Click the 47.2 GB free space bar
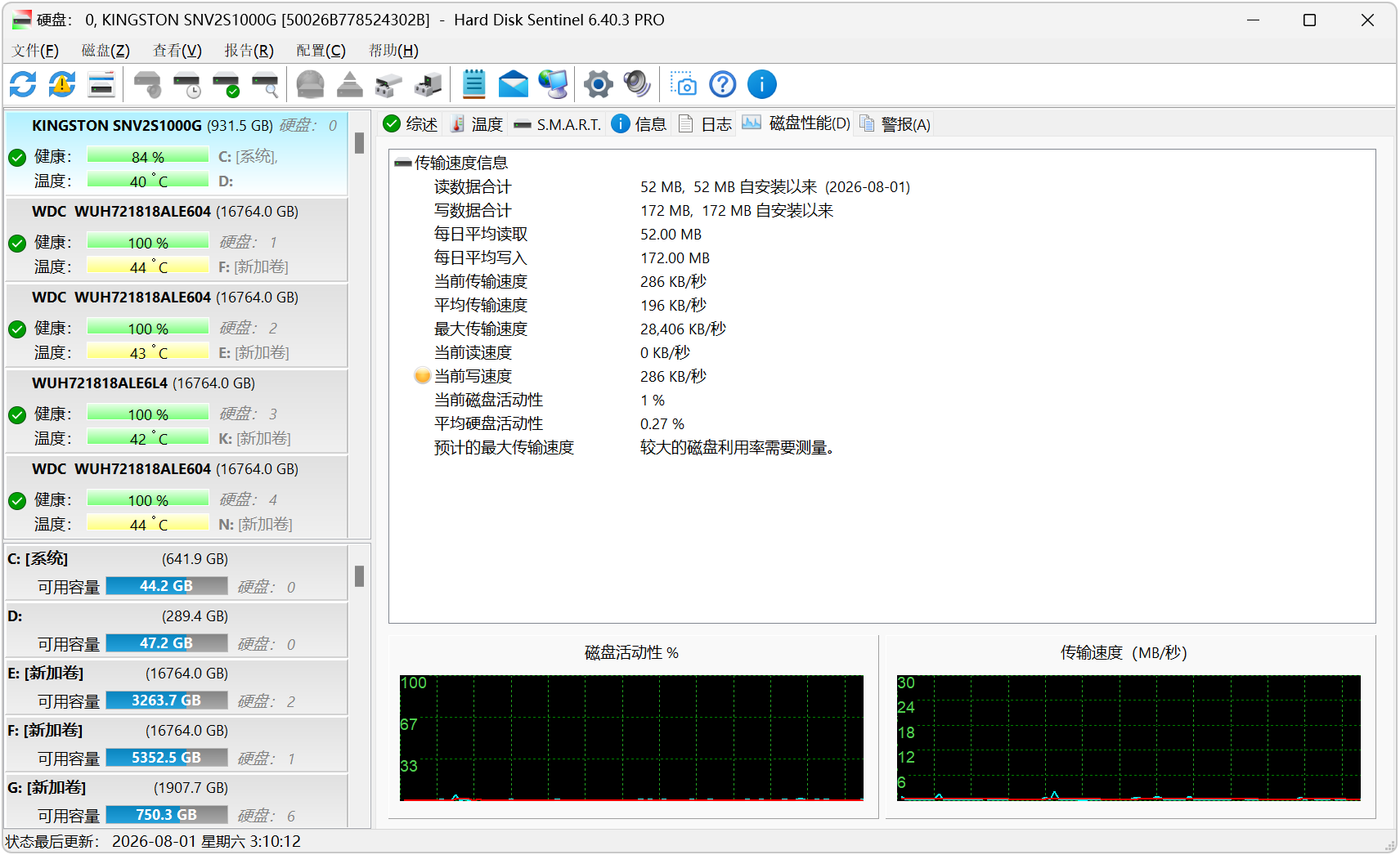 [167, 643]
